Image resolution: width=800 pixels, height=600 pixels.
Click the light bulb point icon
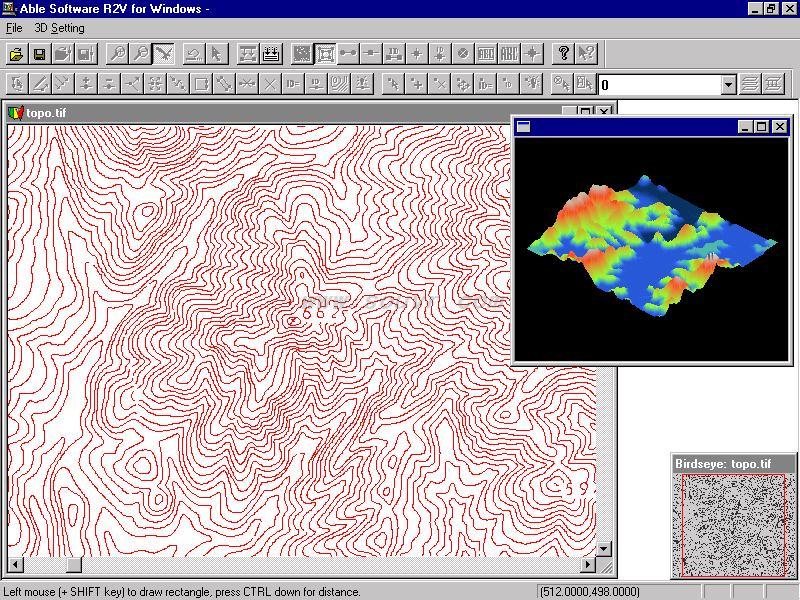[x=531, y=84]
